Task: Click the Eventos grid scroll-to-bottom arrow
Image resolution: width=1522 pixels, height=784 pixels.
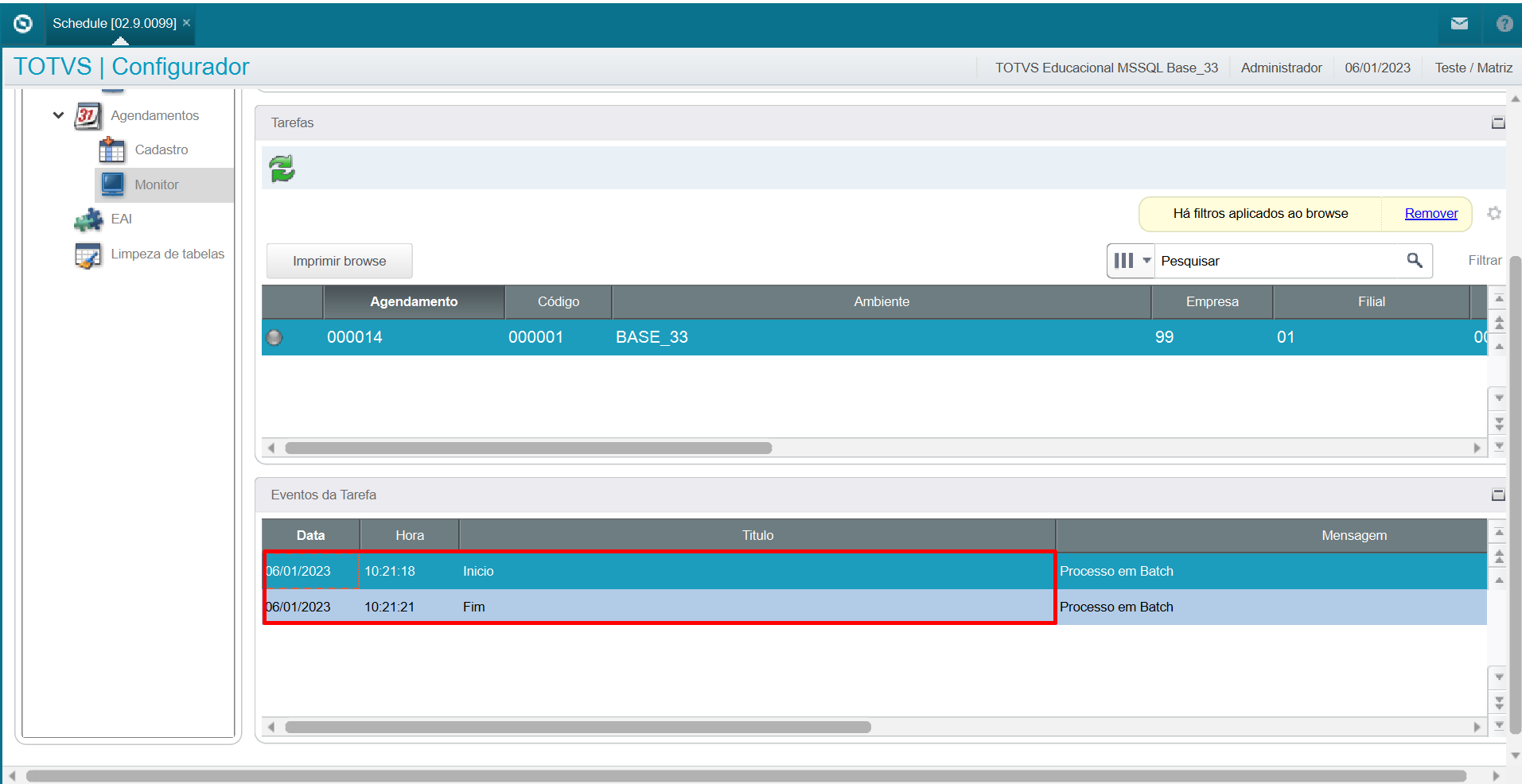Action: pyautogui.click(x=1499, y=725)
